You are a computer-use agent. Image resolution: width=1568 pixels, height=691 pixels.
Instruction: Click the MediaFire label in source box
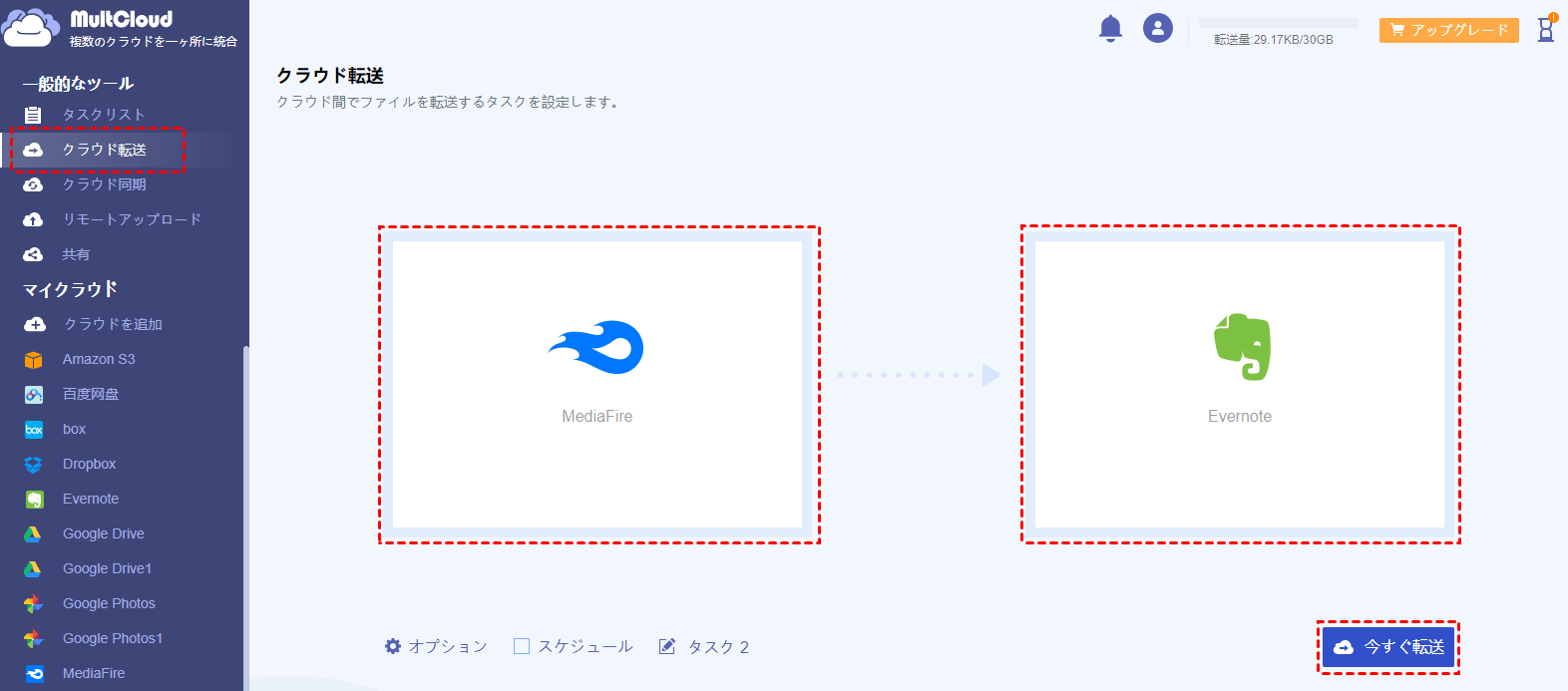click(597, 416)
